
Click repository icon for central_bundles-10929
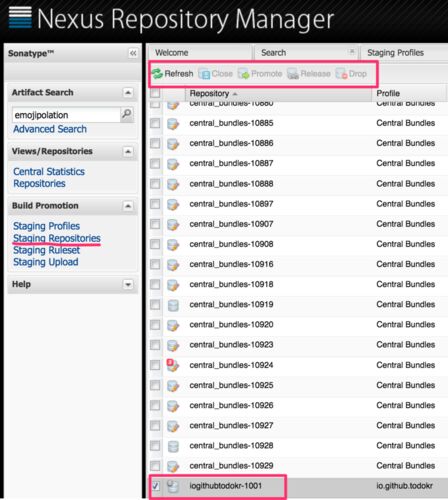coord(173,466)
